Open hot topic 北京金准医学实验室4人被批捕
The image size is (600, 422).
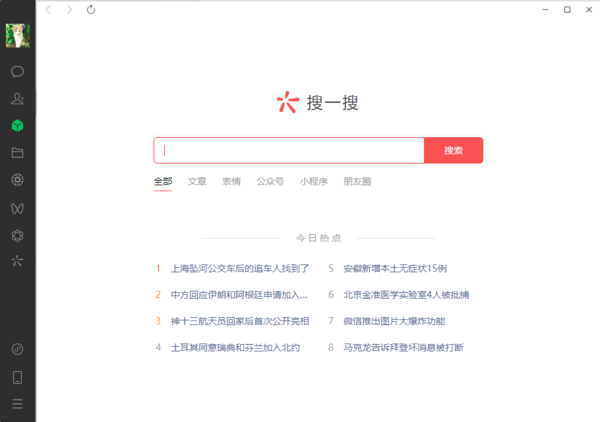406,295
